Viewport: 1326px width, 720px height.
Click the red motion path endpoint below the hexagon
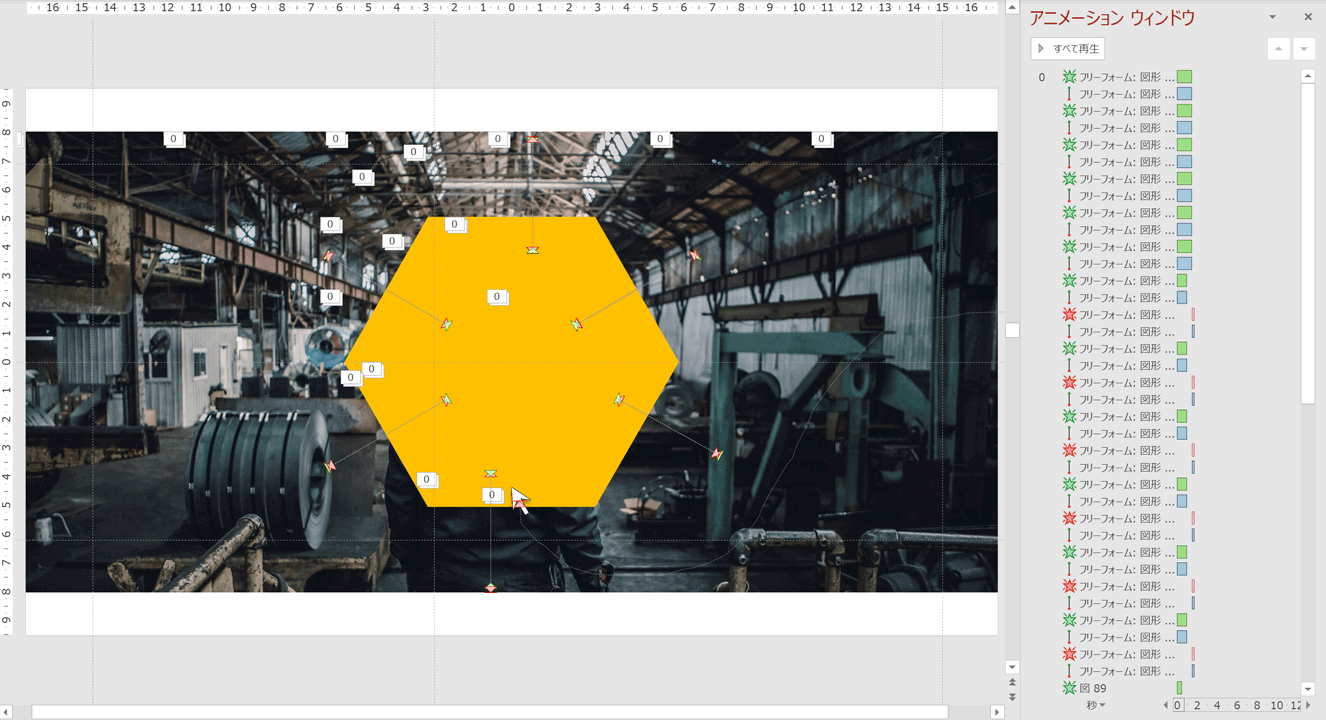click(490, 589)
